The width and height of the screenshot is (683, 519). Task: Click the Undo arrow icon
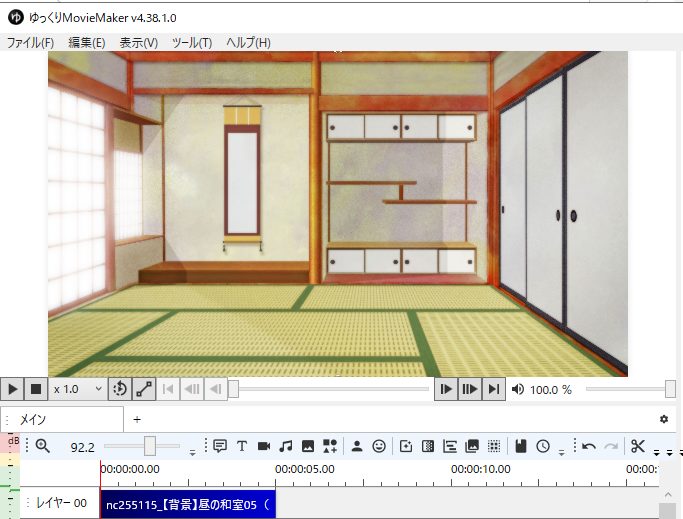click(x=589, y=446)
